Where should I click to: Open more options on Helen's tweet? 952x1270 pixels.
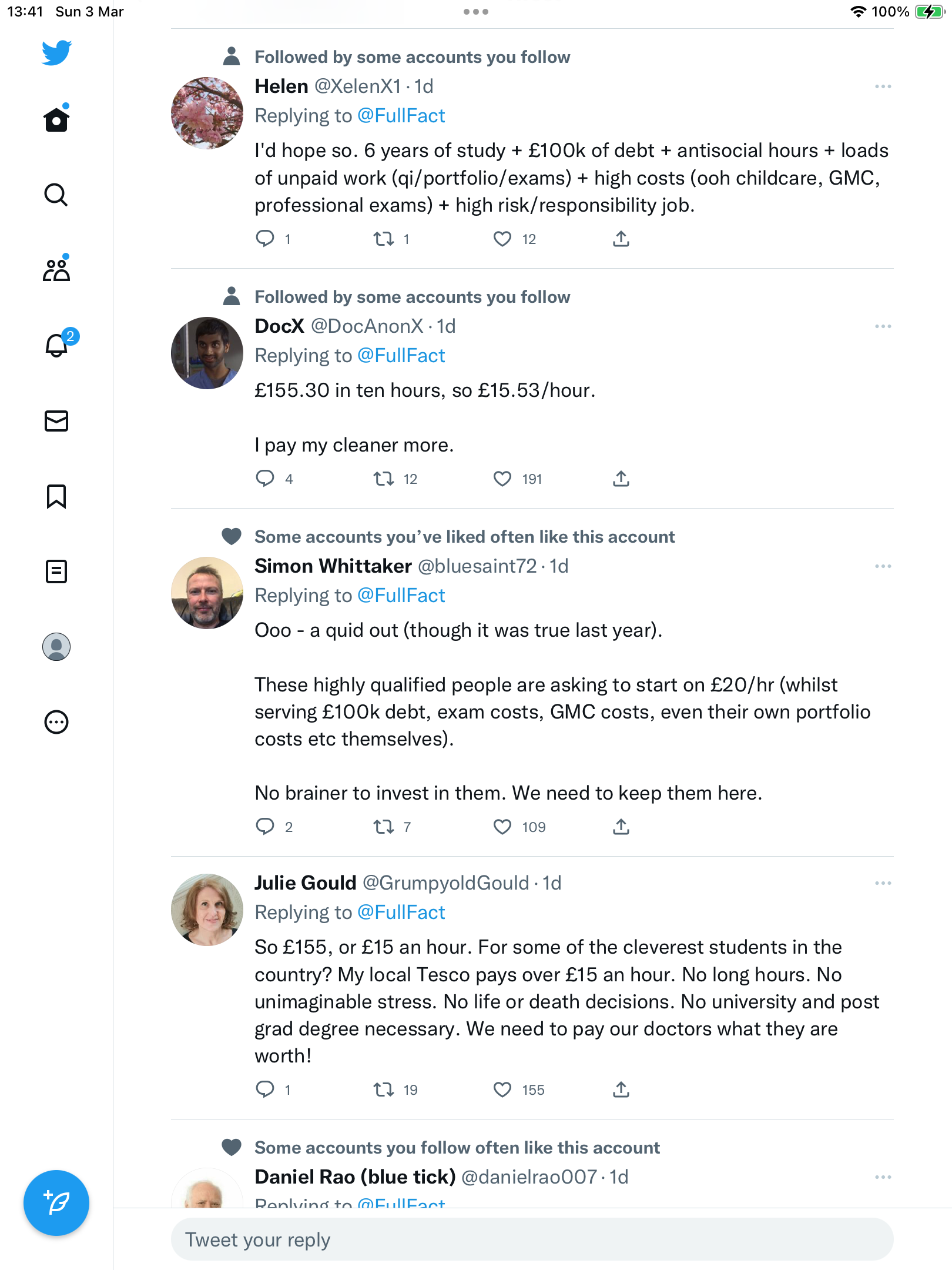pyautogui.click(x=883, y=86)
